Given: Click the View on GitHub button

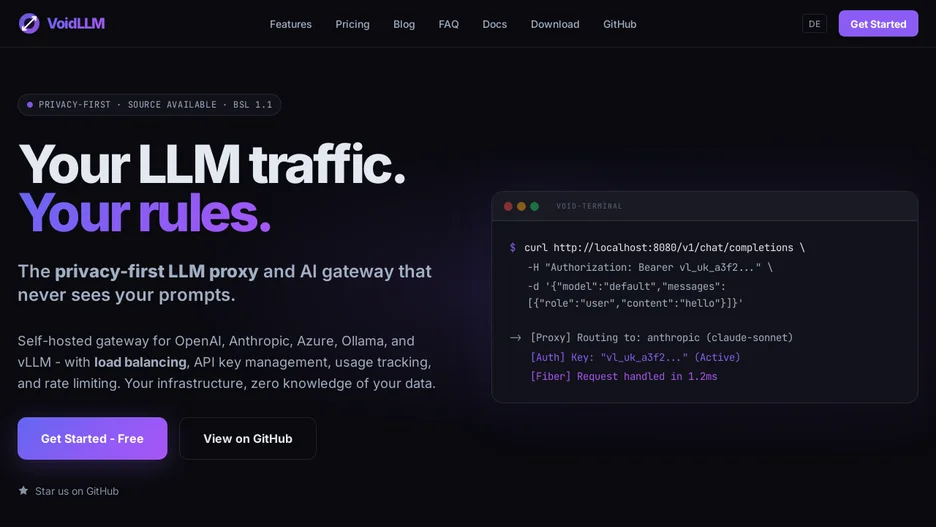Looking at the screenshot, I should pyautogui.click(x=248, y=439).
